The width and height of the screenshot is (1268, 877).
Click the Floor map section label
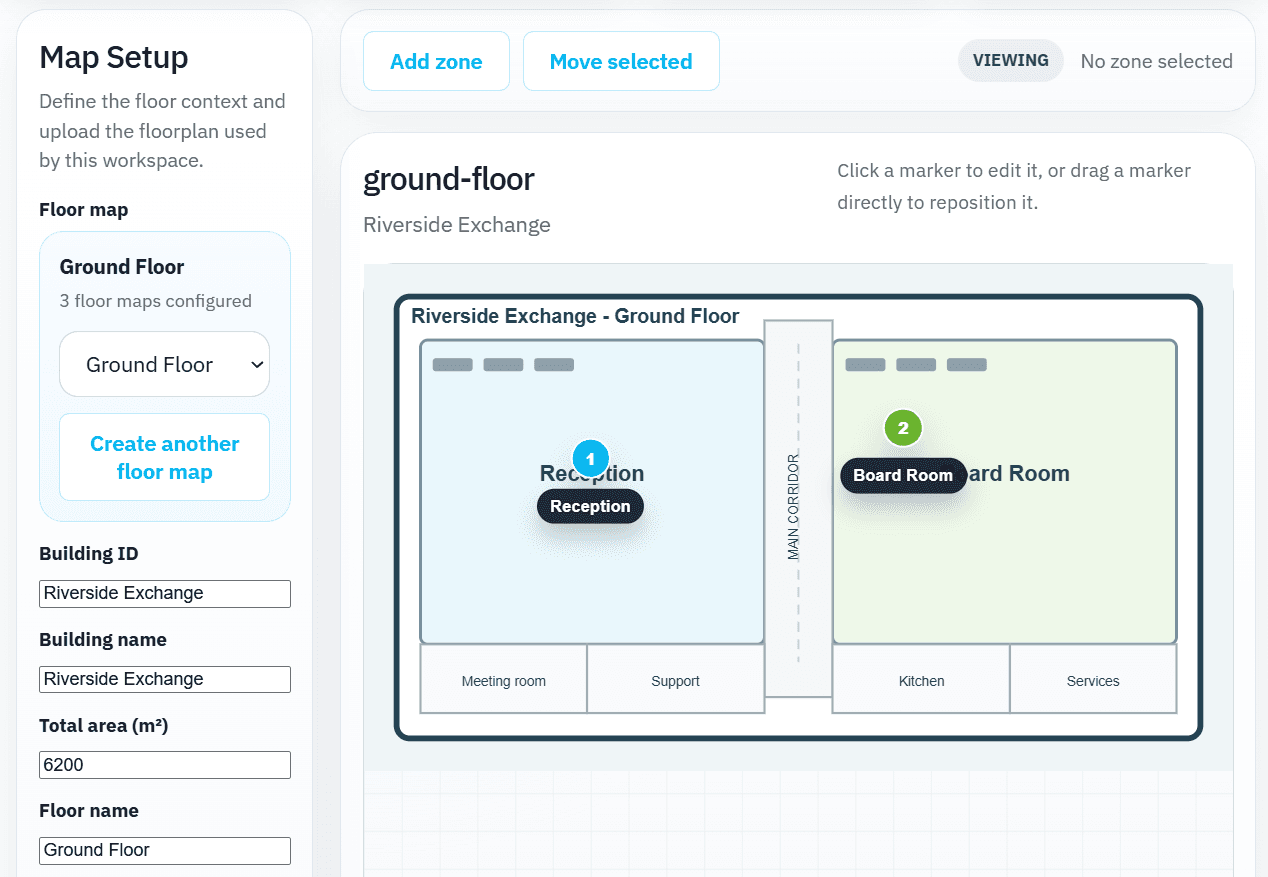(x=84, y=210)
